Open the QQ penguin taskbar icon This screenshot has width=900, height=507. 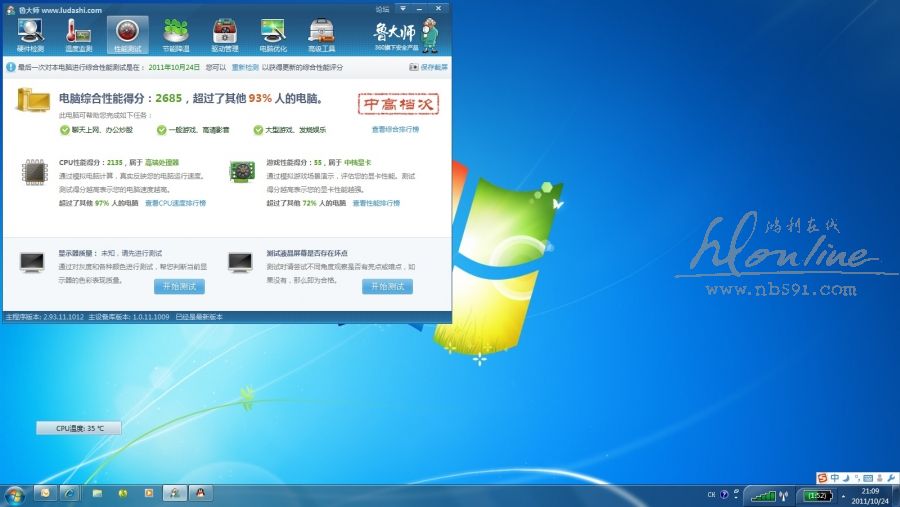tap(200, 493)
